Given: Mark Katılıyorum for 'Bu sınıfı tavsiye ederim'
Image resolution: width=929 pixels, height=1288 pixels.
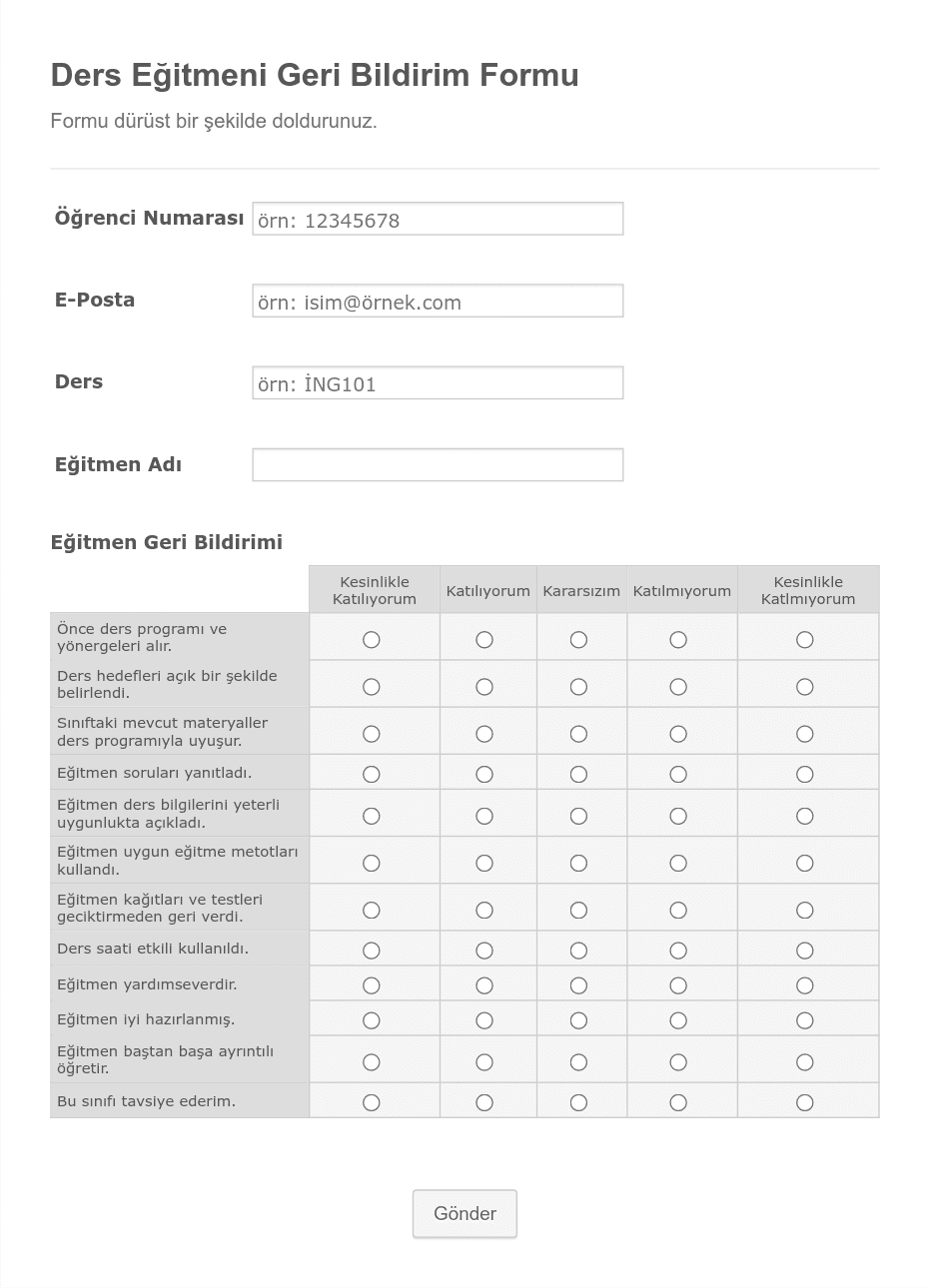Looking at the screenshot, I should point(484,1102).
